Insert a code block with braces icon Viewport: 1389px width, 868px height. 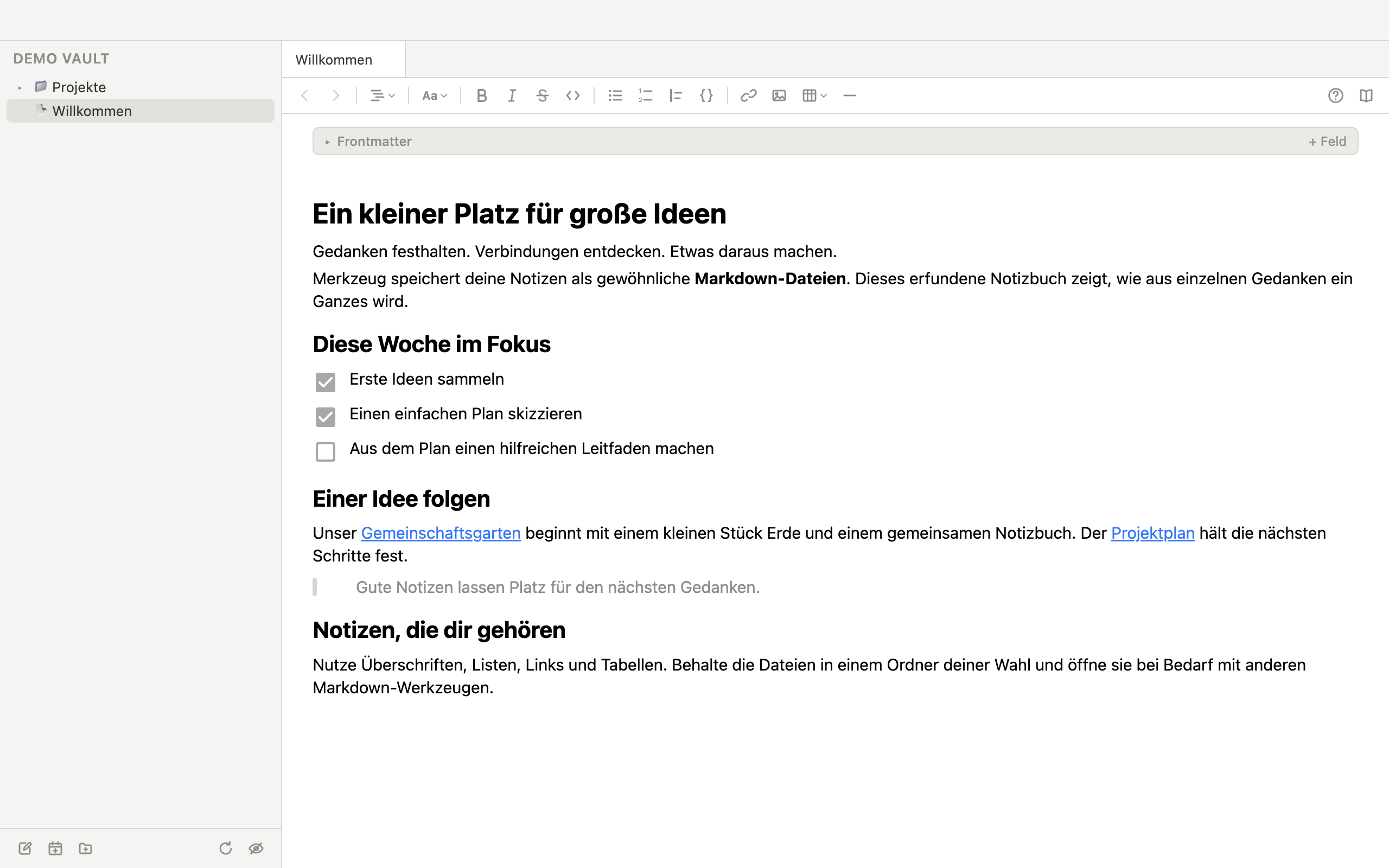coord(706,95)
